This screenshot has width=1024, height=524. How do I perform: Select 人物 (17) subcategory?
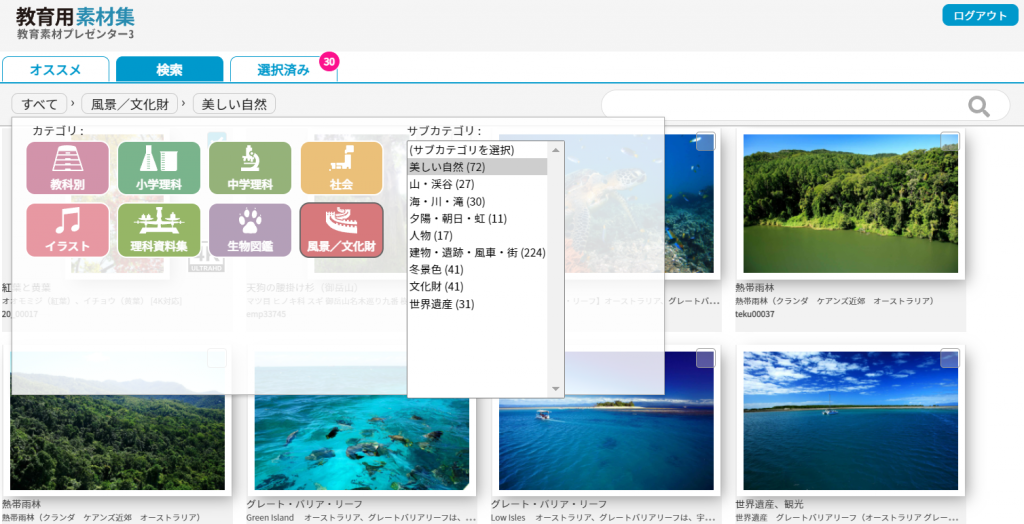click(478, 235)
